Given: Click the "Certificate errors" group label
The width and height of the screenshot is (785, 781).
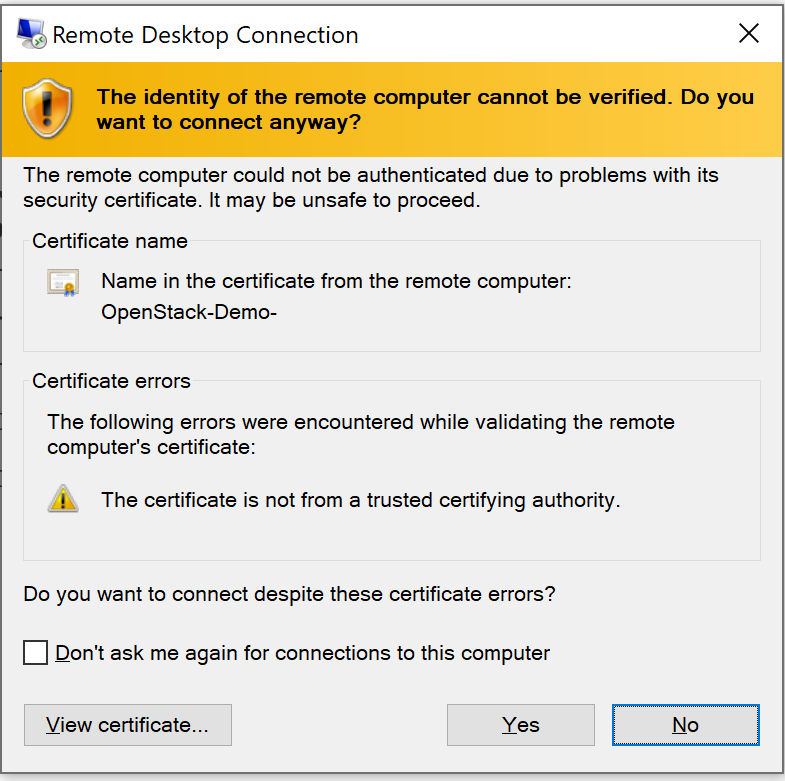Looking at the screenshot, I should tap(111, 381).
